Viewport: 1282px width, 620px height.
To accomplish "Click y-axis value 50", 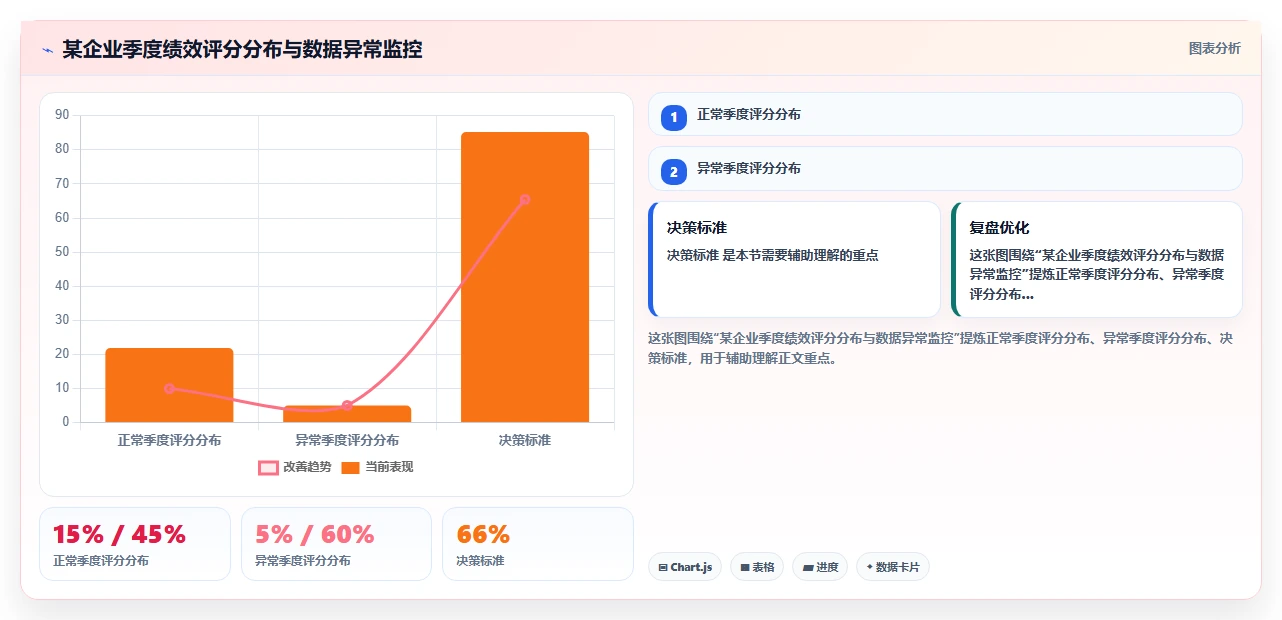I will (62, 251).
